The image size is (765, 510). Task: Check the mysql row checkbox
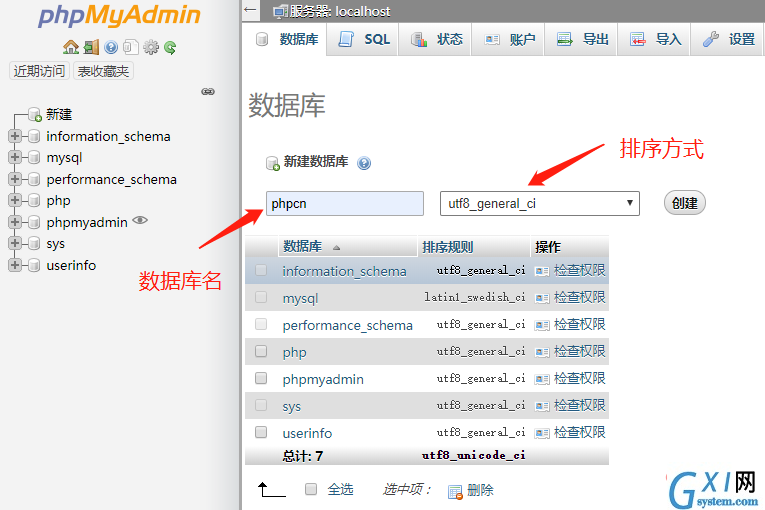point(261,297)
